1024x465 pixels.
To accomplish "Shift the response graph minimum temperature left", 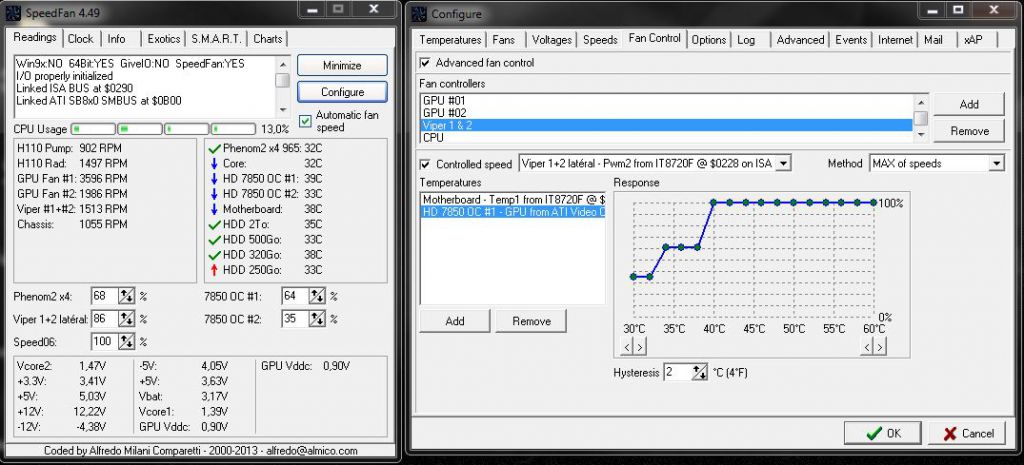I will point(628,347).
